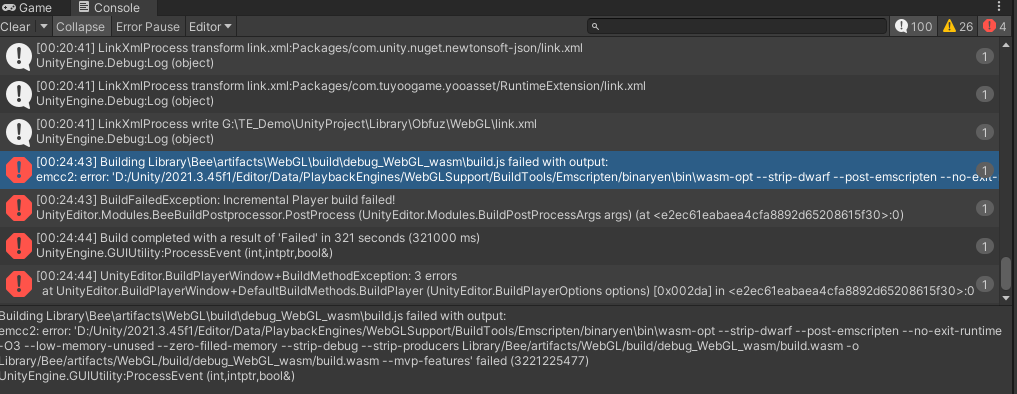The image size is (1017, 394).
Task: Click error icon of BuildFailedException row
Action: pyautogui.click(x=18, y=207)
